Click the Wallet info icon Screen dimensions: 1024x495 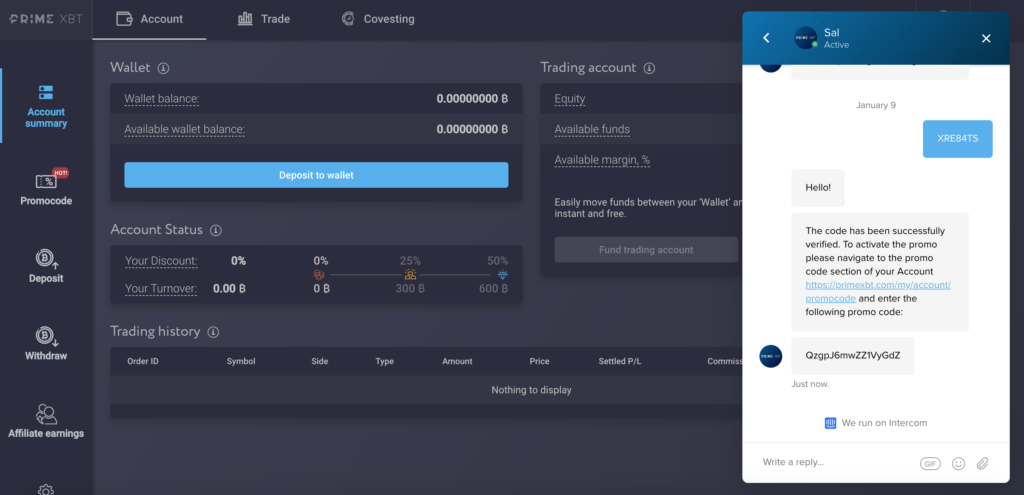[163, 68]
